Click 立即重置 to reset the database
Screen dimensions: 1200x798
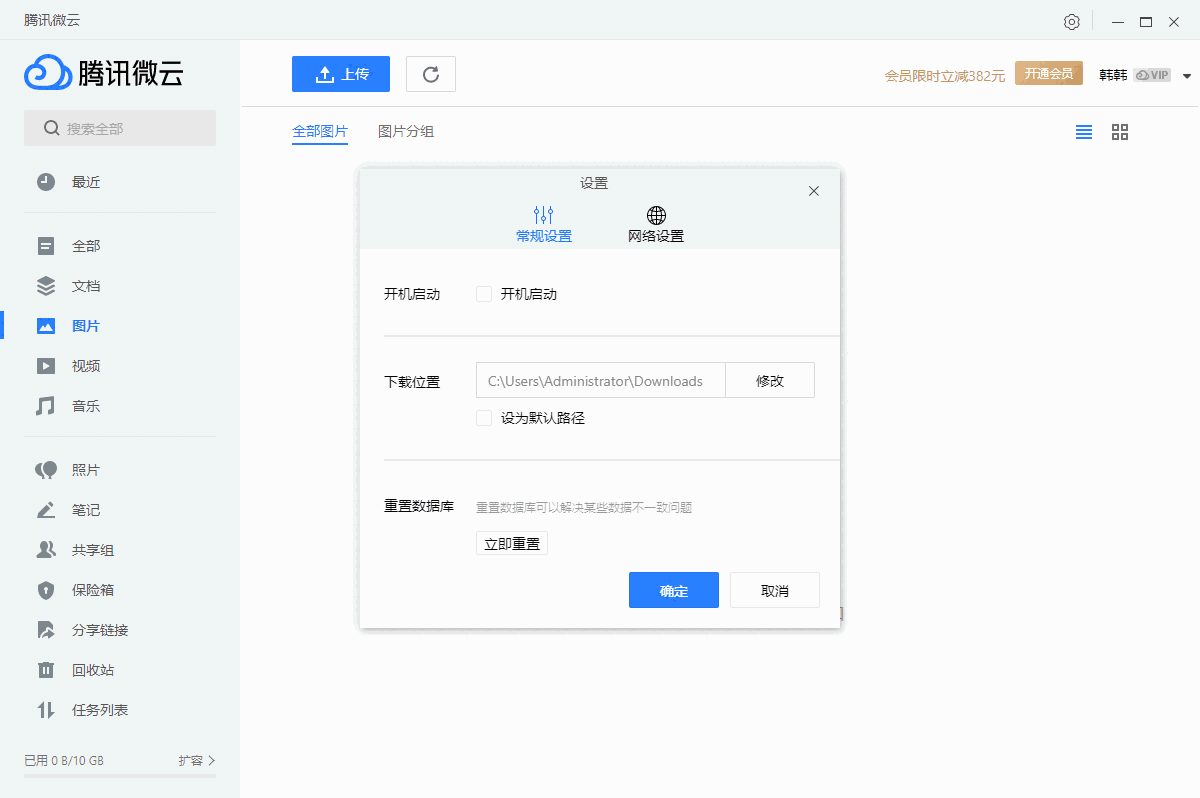click(511, 543)
